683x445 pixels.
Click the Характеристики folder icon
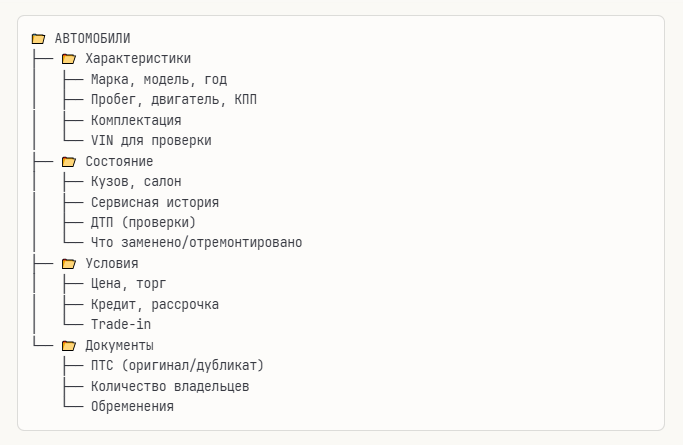69,59
